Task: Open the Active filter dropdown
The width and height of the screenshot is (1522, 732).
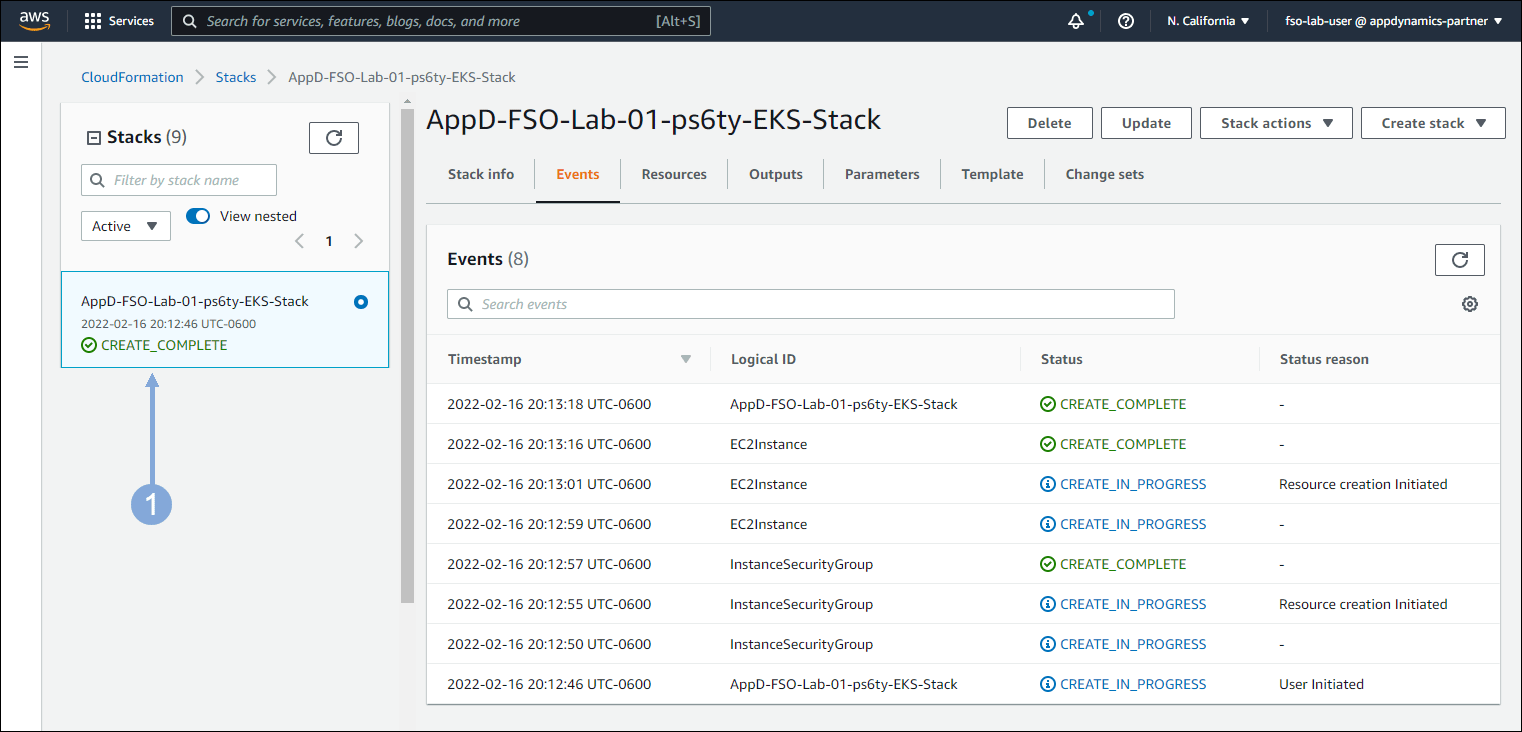Action: coord(125,226)
